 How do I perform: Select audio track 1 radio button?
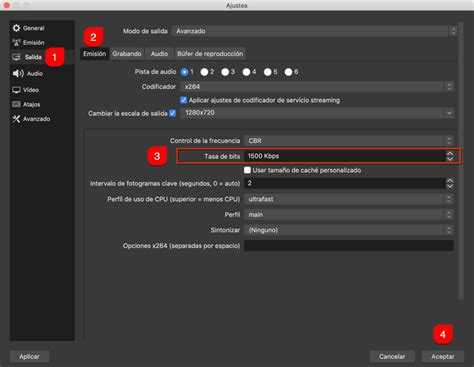[x=184, y=72]
